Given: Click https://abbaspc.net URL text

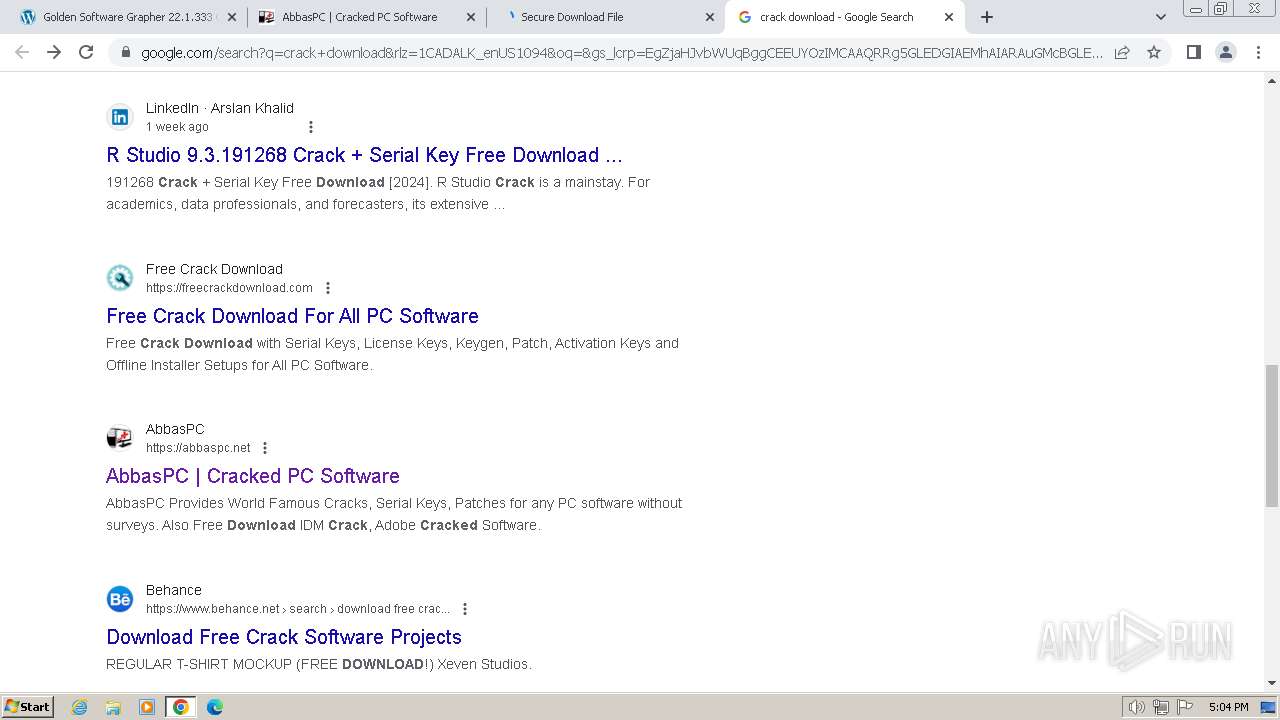Looking at the screenshot, I should (x=198, y=448).
